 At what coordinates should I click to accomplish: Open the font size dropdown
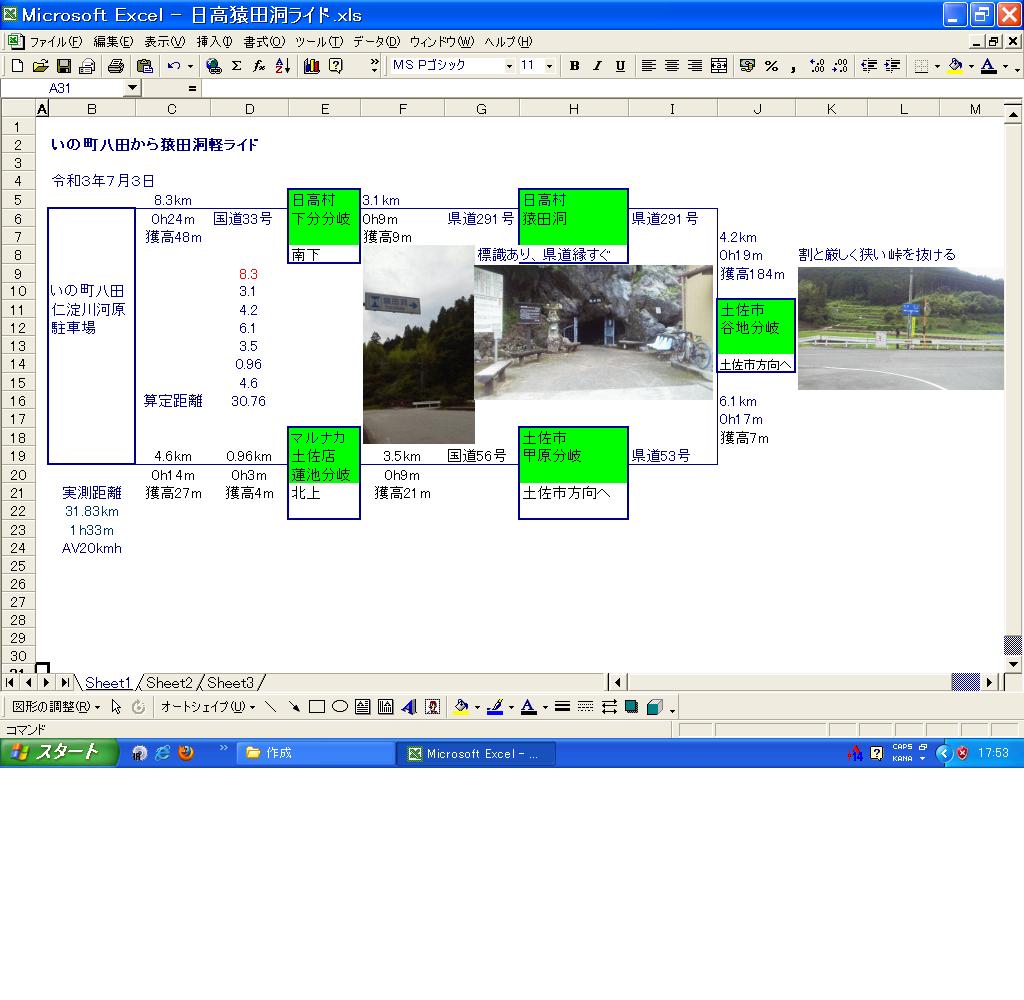tap(551, 66)
